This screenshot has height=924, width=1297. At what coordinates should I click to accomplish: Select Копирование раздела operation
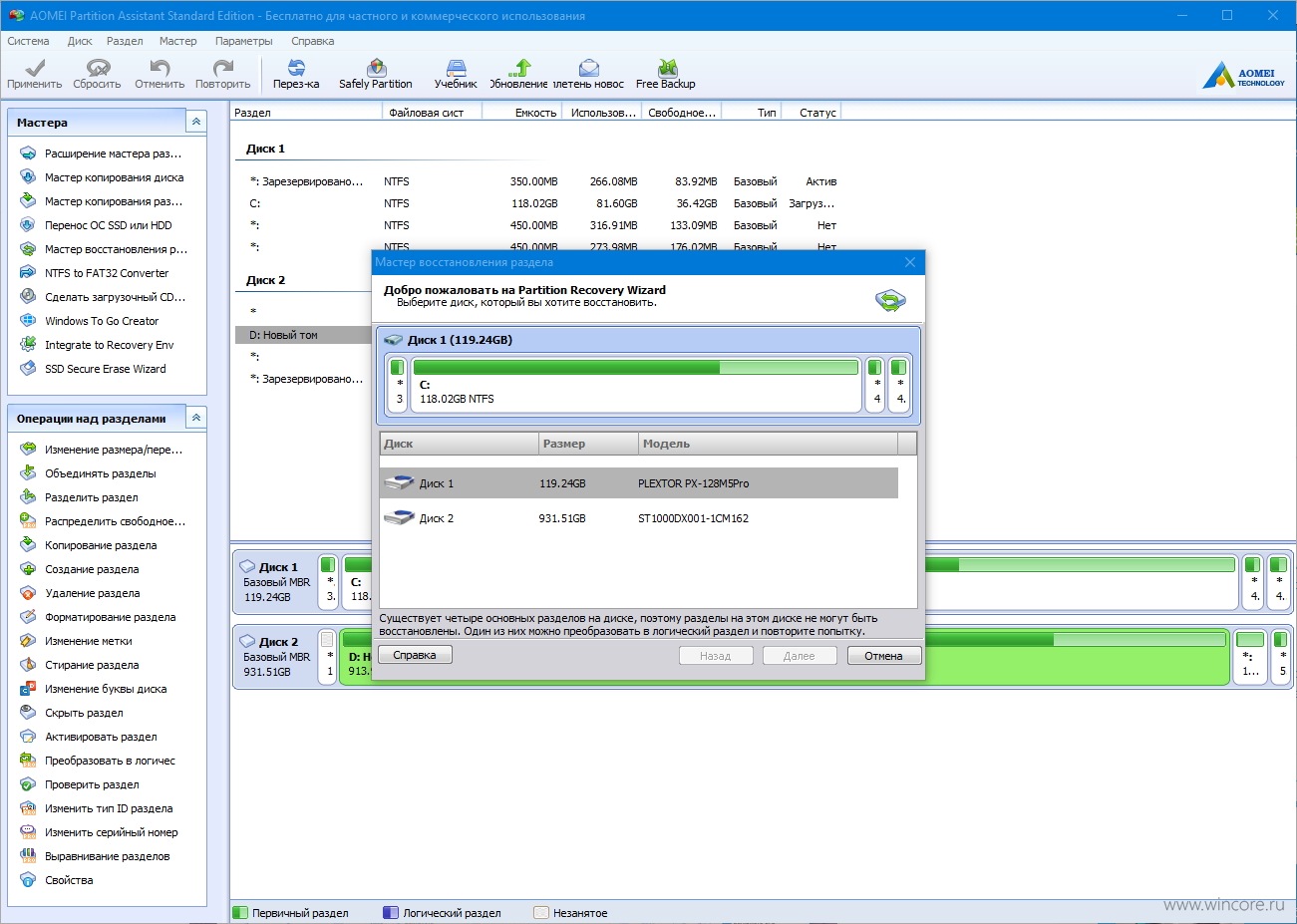(x=88, y=545)
